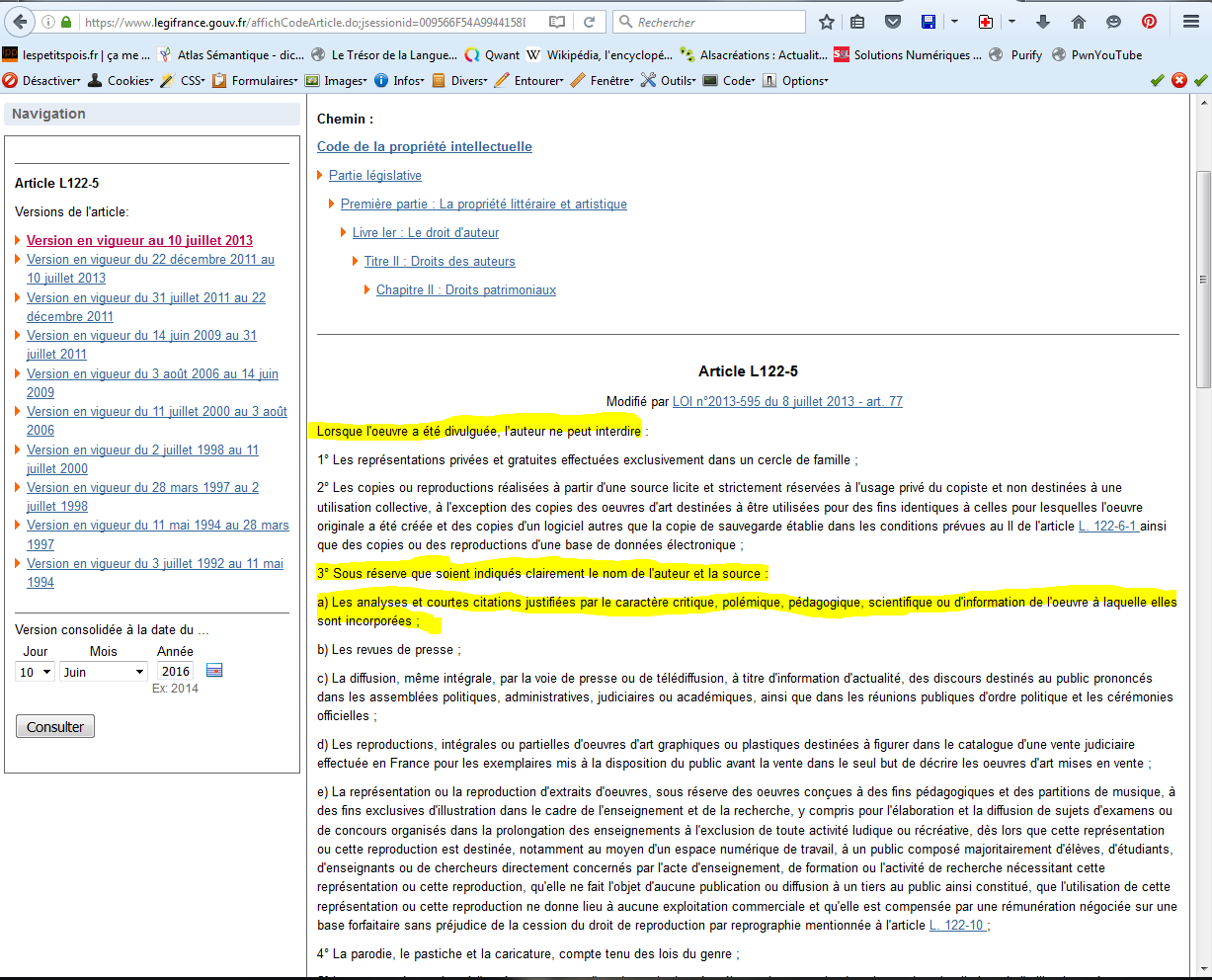Click the browser back arrow
1212x980 pixels.
[x=19, y=22]
